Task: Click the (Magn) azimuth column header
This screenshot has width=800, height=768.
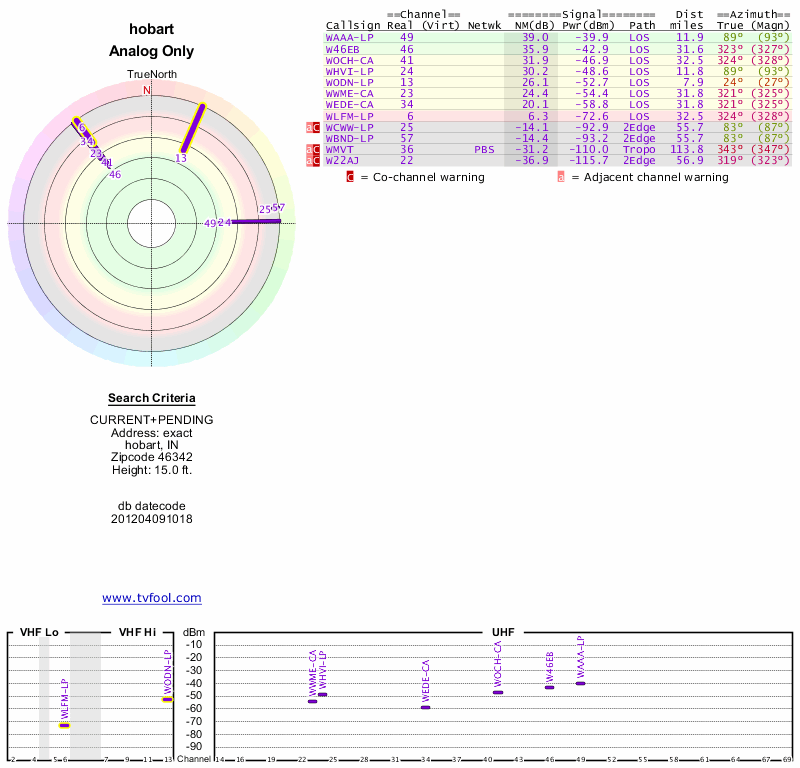Action: (x=770, y=26)
